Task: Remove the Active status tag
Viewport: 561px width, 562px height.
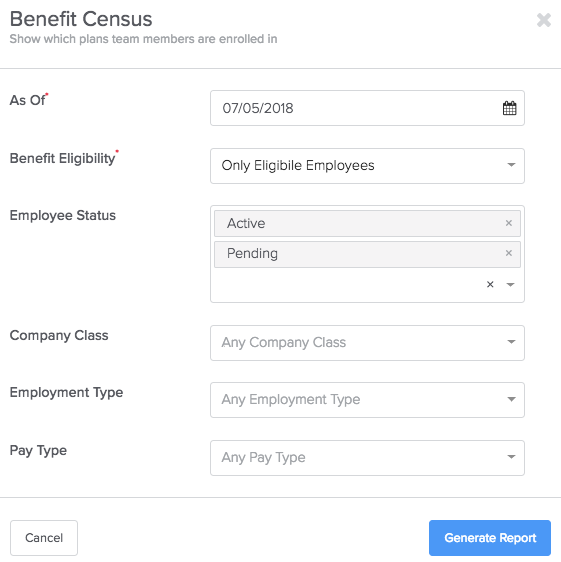Action: tap(508, 223)
